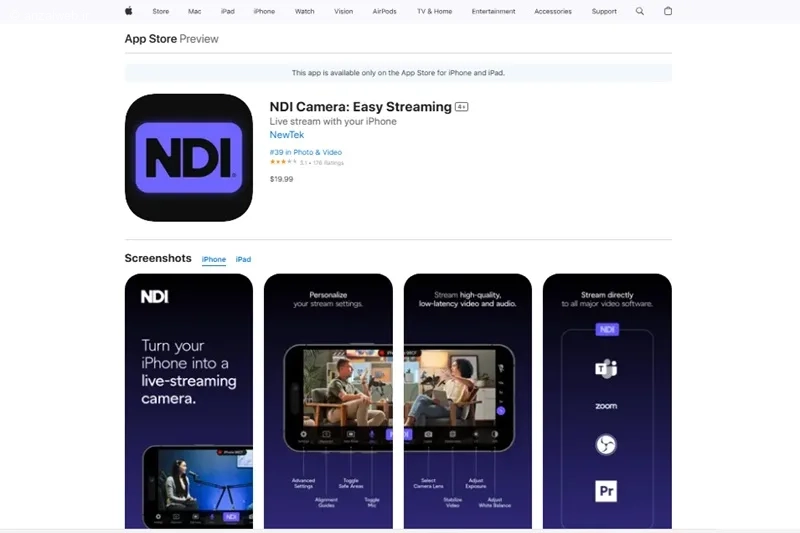Switch to iPad screenshots tab
800x533 pixels.
point(243,259)
